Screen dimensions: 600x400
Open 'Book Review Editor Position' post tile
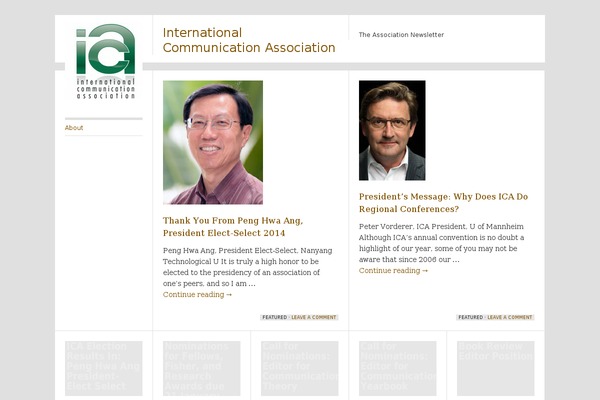(x=496, y=368)
